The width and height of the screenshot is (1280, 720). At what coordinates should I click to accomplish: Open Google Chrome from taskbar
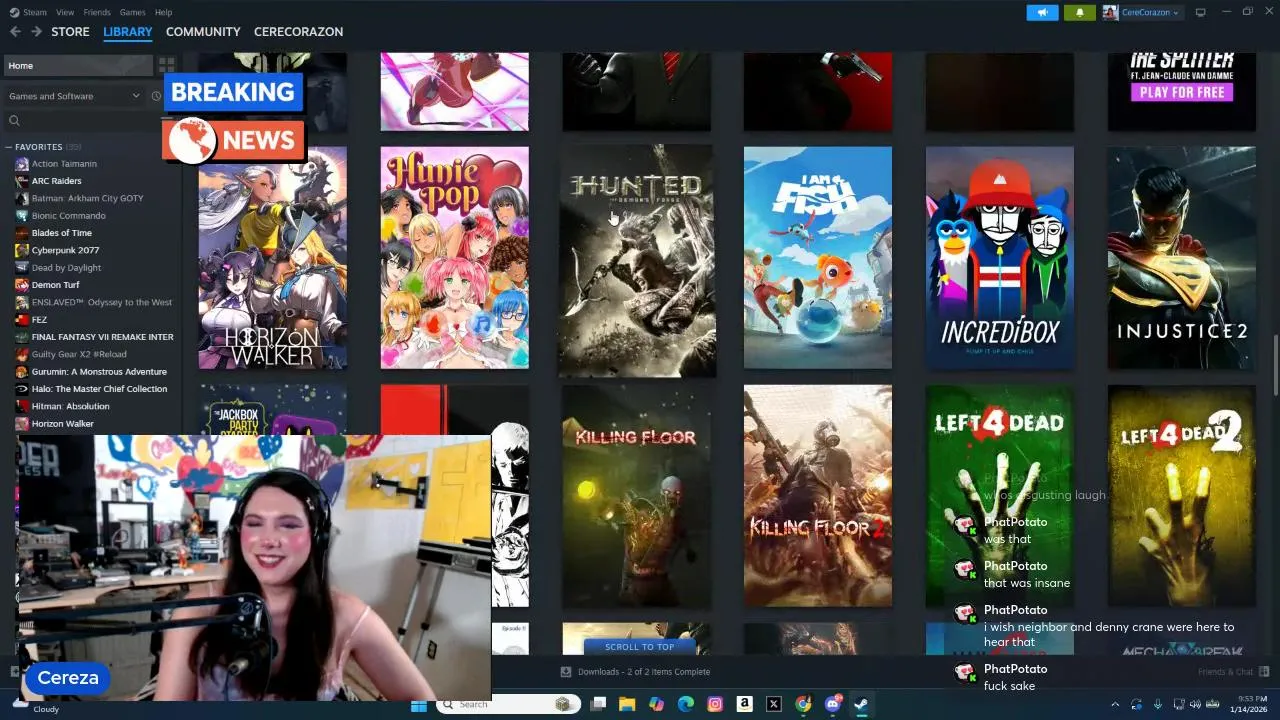click(803, 704)
